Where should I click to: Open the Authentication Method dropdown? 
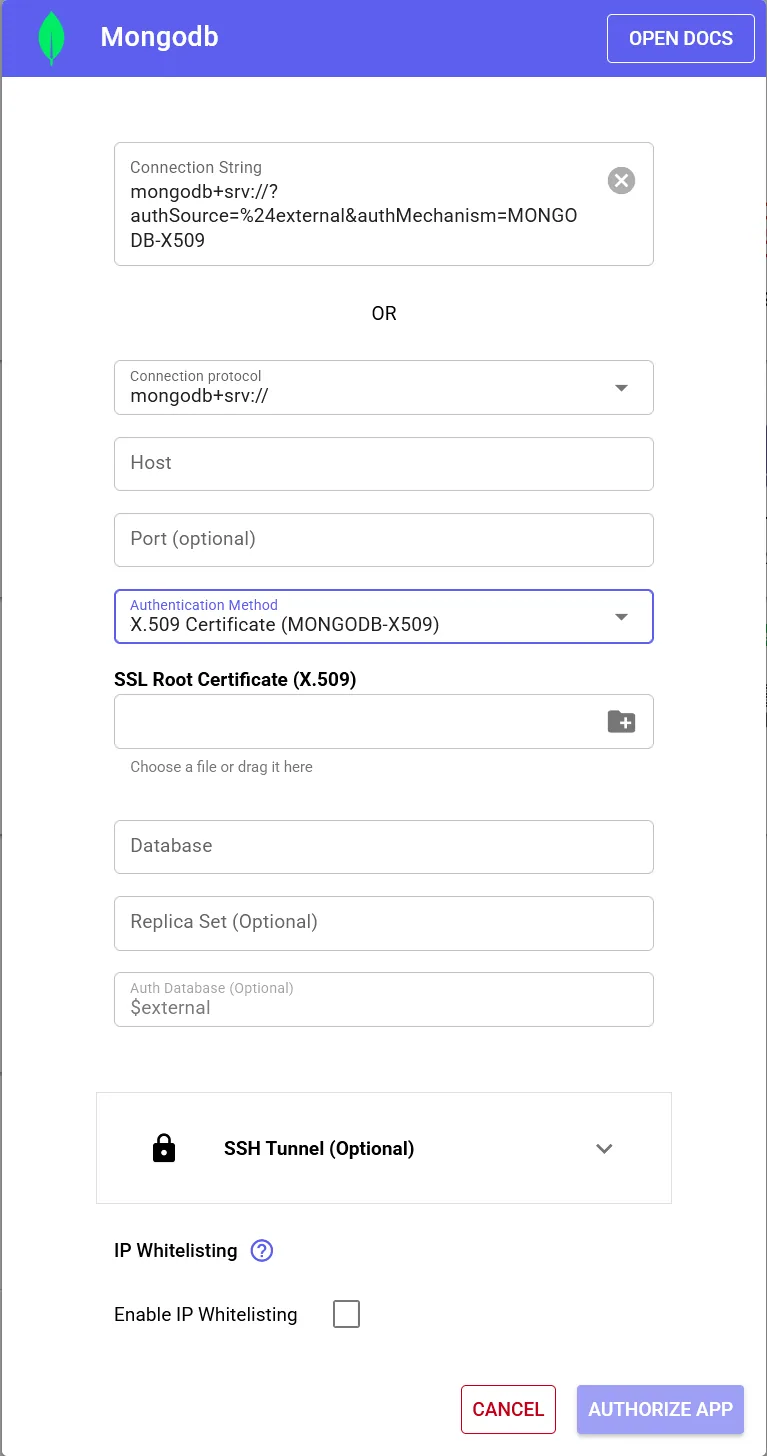pos(384,616)
